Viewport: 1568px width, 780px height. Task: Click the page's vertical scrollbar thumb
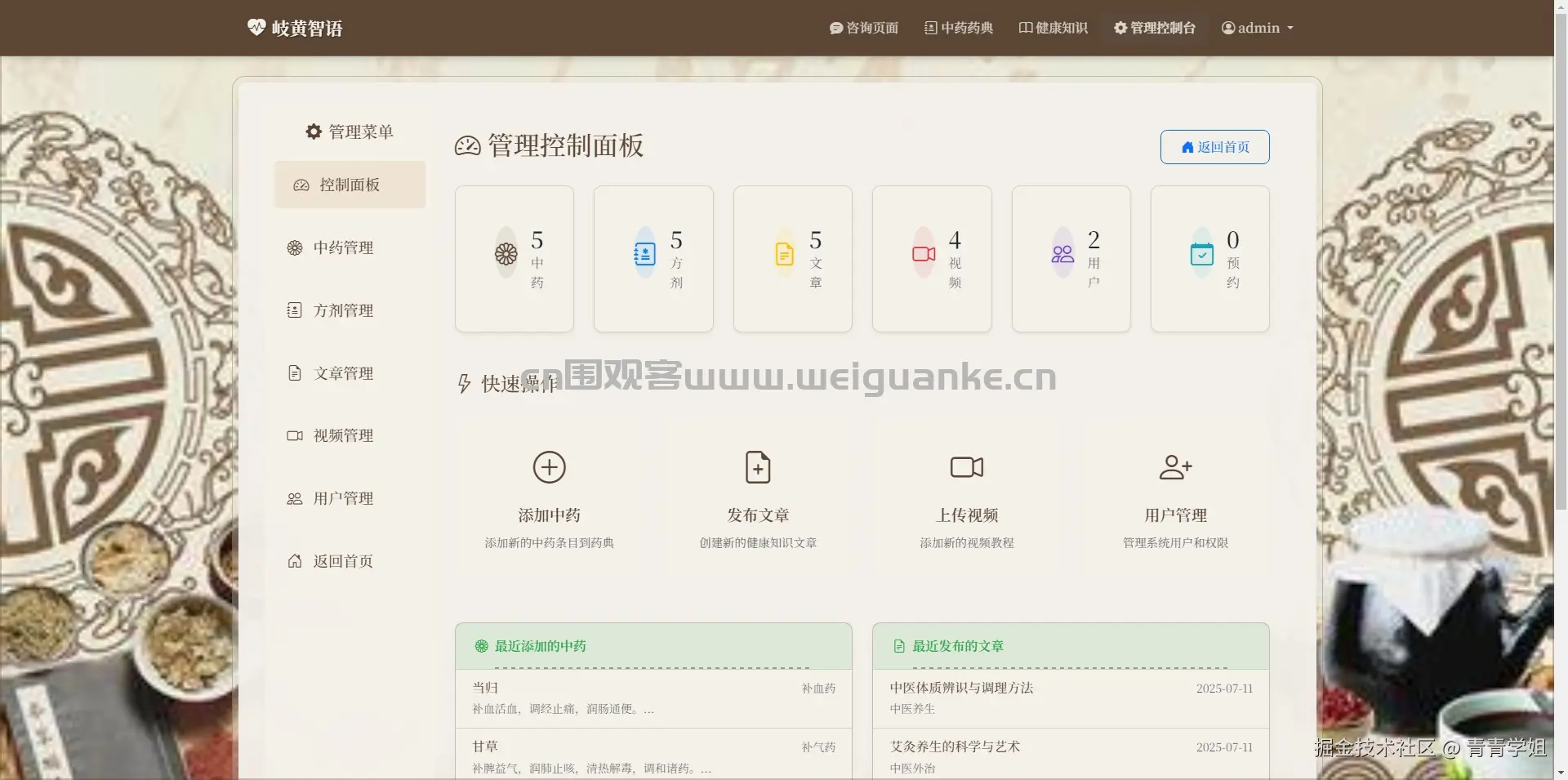pyautogui.click(x=1561, y=261)
